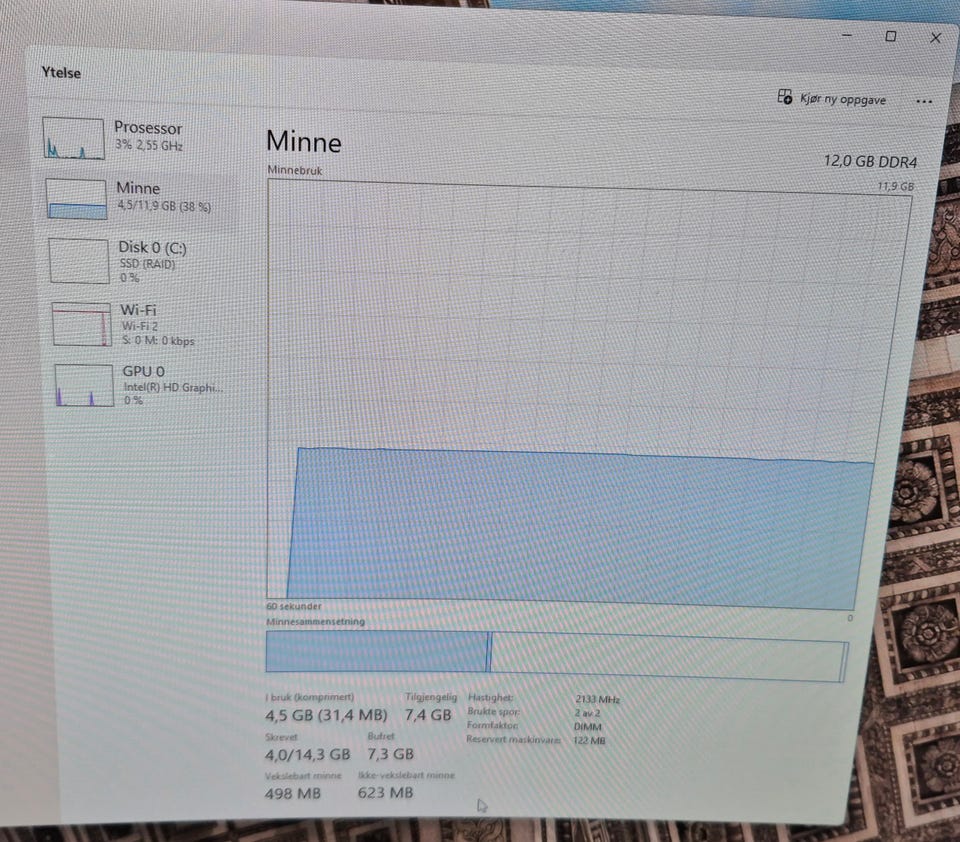Click the '623 MB' ikke-vekslebart minne value
Viewport: 960px width, 842px height.
click(385, 793)
